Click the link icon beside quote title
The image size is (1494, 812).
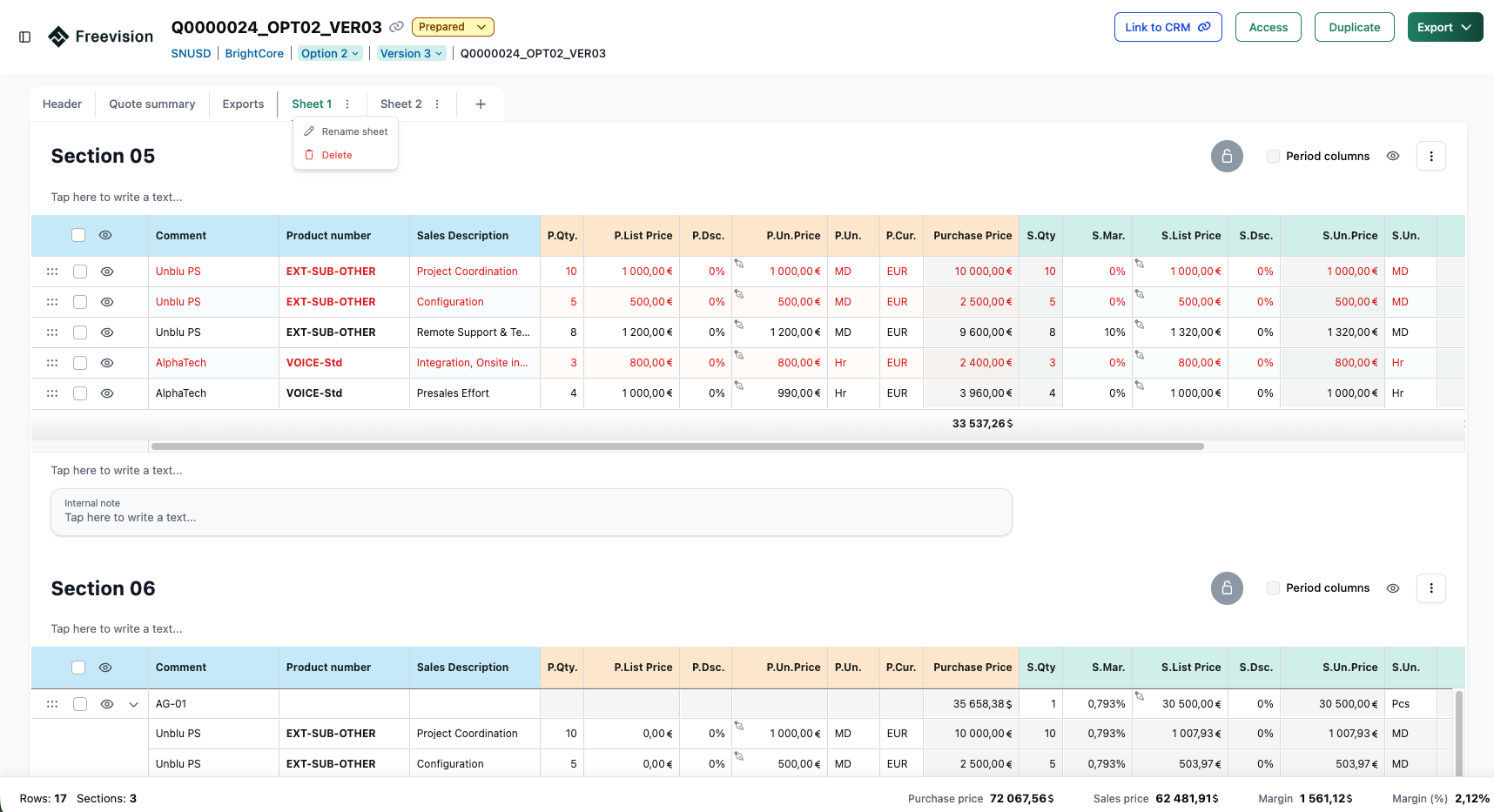pos(396,27)
